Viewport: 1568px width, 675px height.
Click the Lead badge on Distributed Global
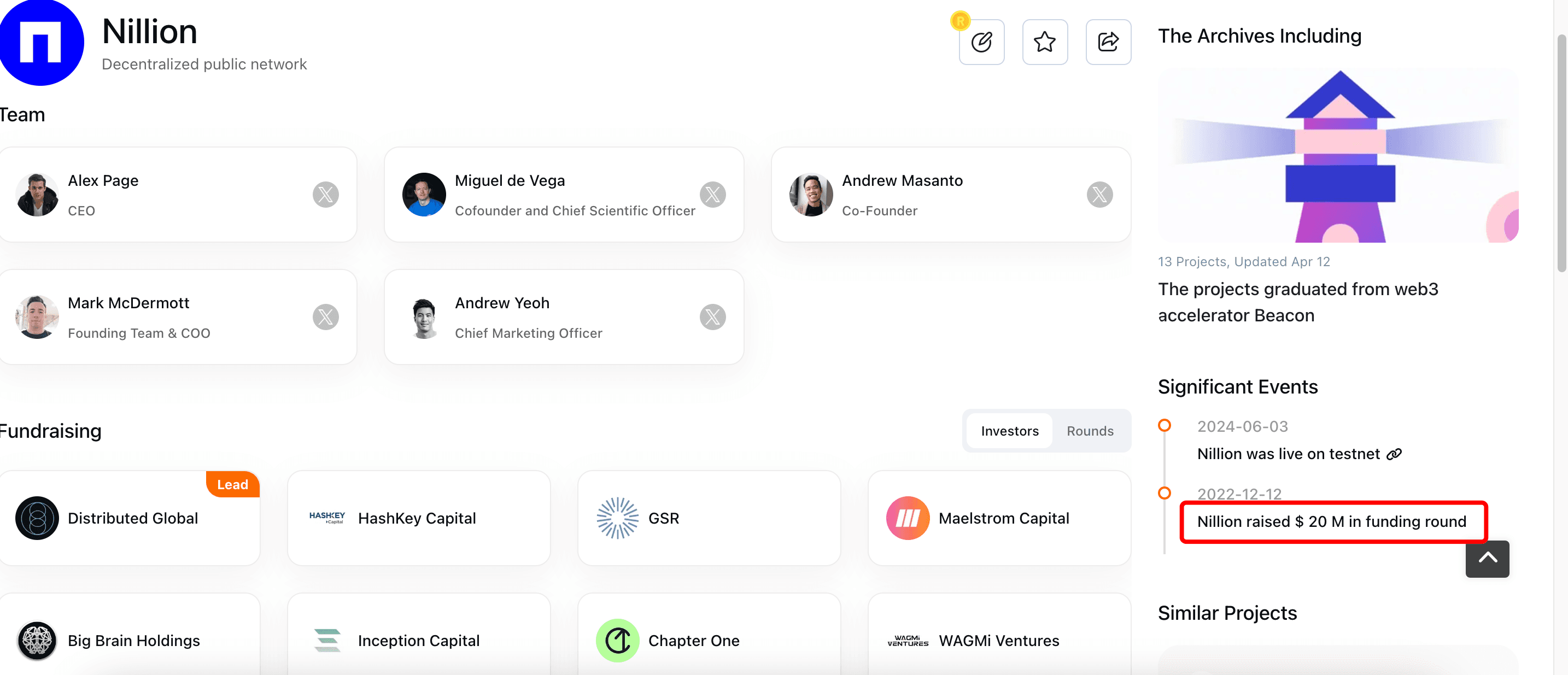232,484
